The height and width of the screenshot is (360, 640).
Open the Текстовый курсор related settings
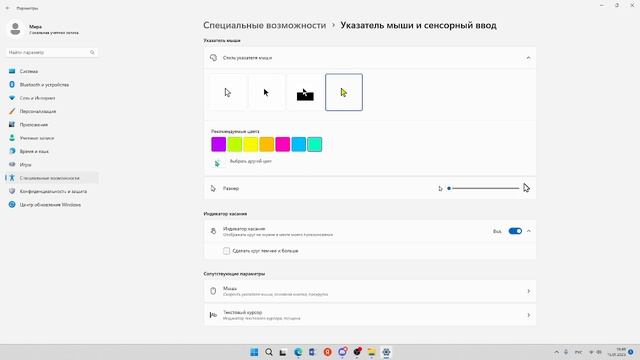tap(370, 315)
